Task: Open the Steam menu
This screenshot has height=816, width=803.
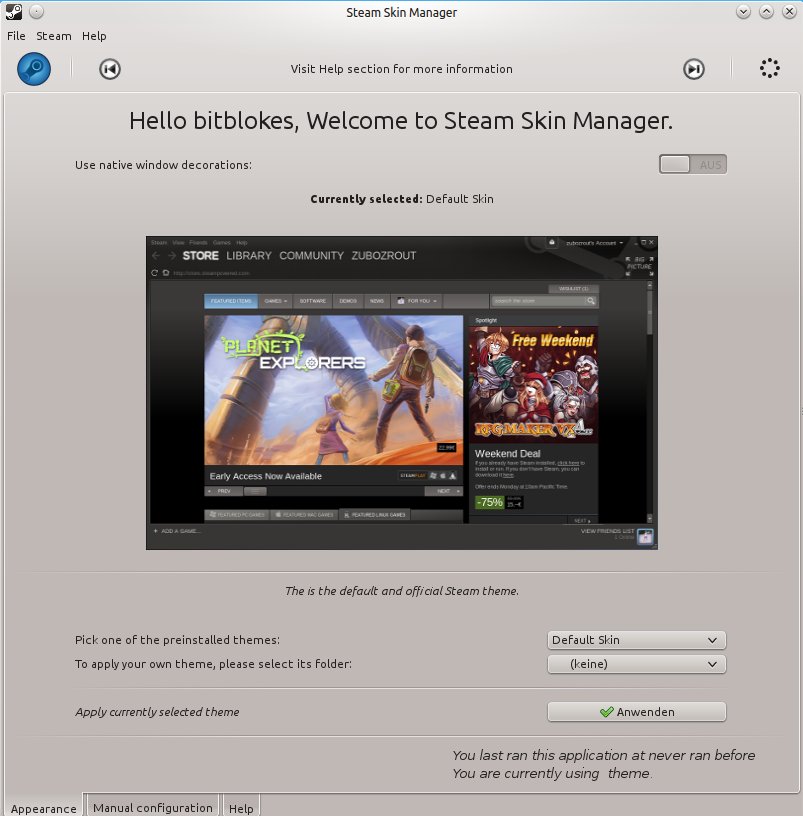Action: tap(54, 36)
